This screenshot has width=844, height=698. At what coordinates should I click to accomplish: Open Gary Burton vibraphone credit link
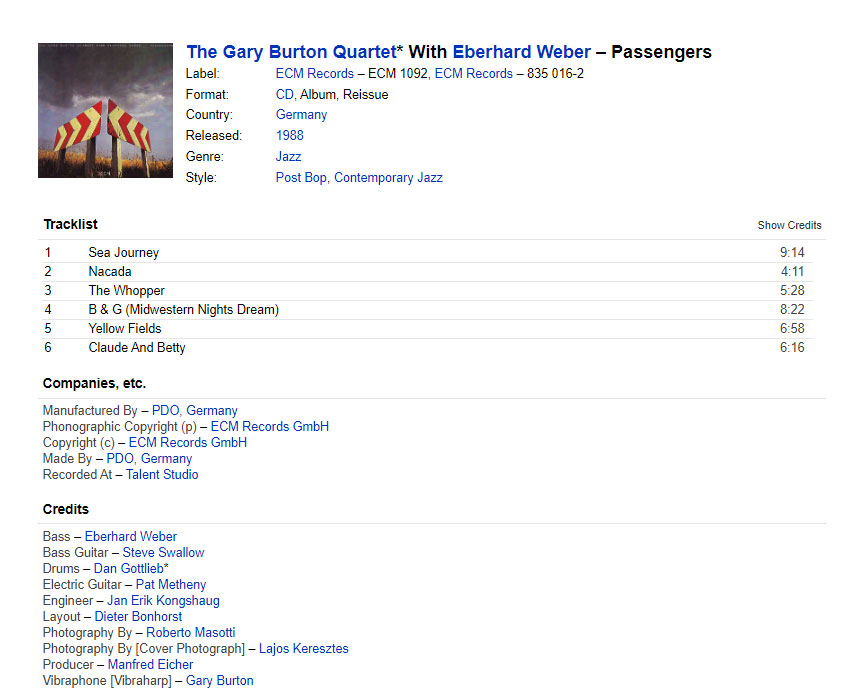pos(219,681)
